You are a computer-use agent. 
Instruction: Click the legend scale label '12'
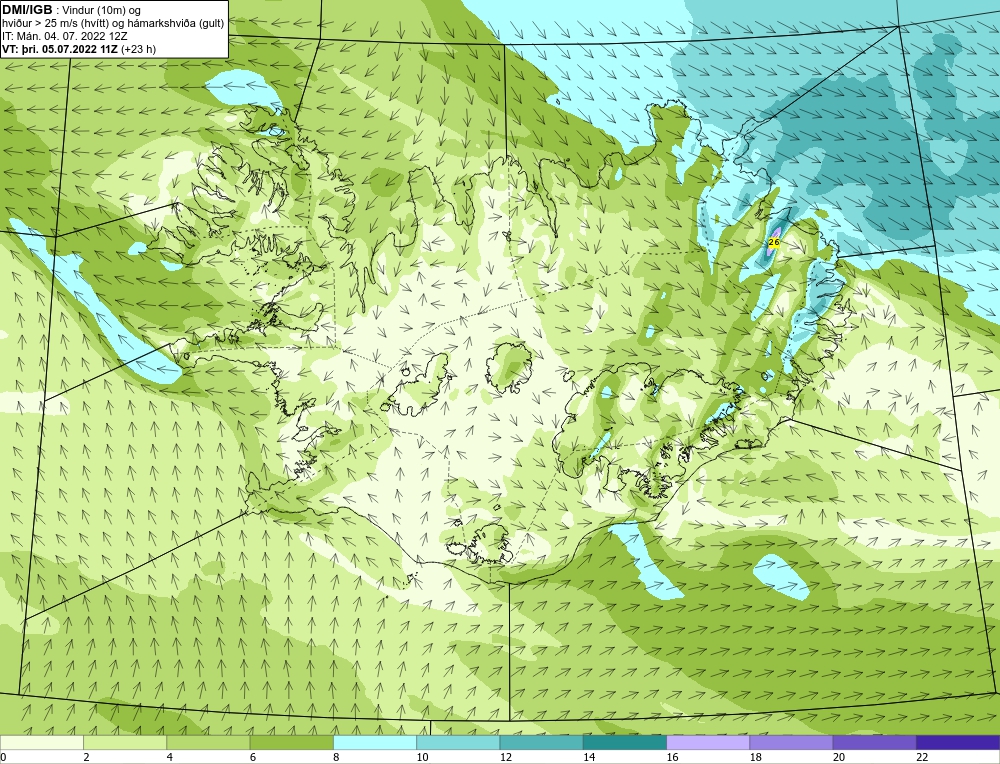click(506, 757)
